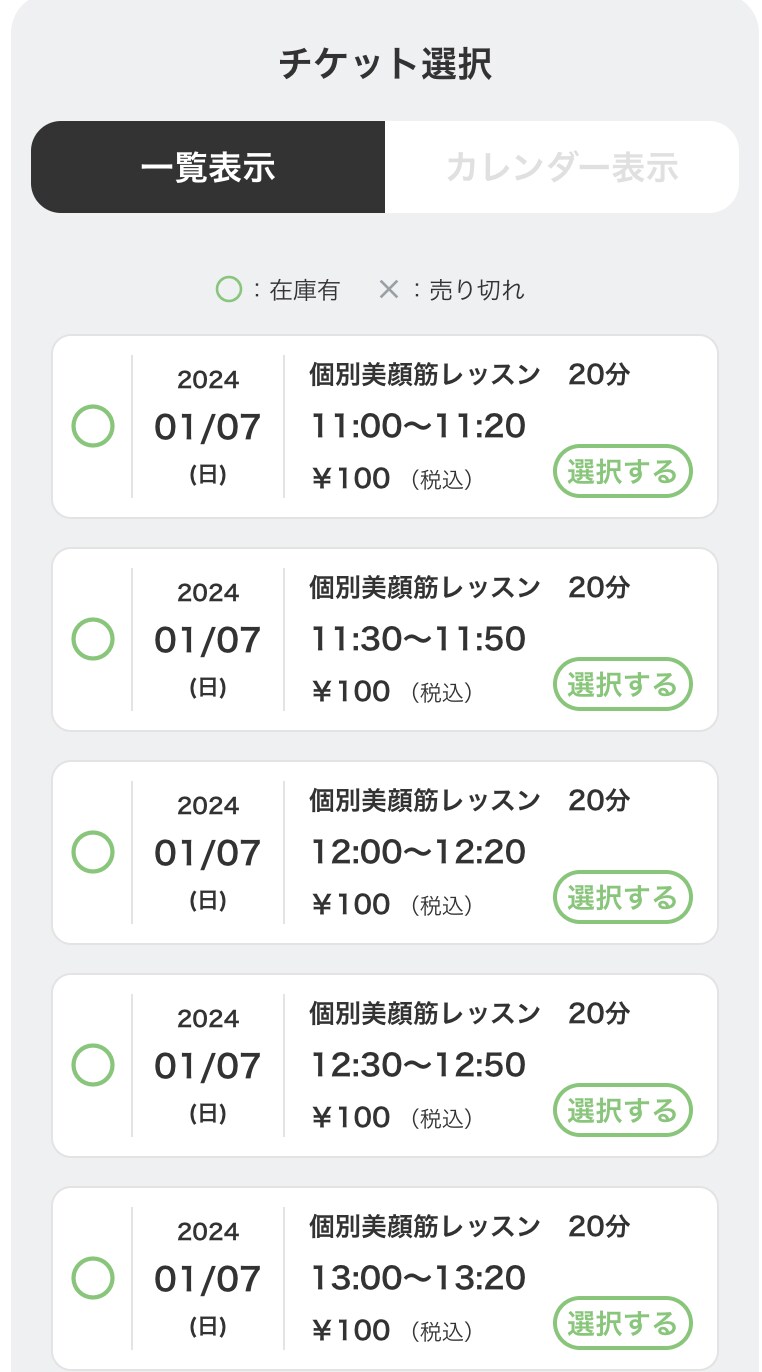Click 選択する for the 11:00～11:20 lesson
This screenshot has height=1372, width=762.
click(x=622, y=472)
